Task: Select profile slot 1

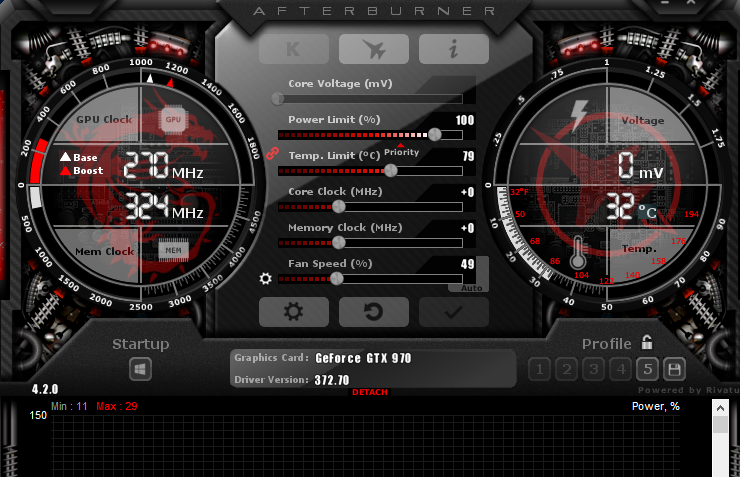Action: [540, 369]
